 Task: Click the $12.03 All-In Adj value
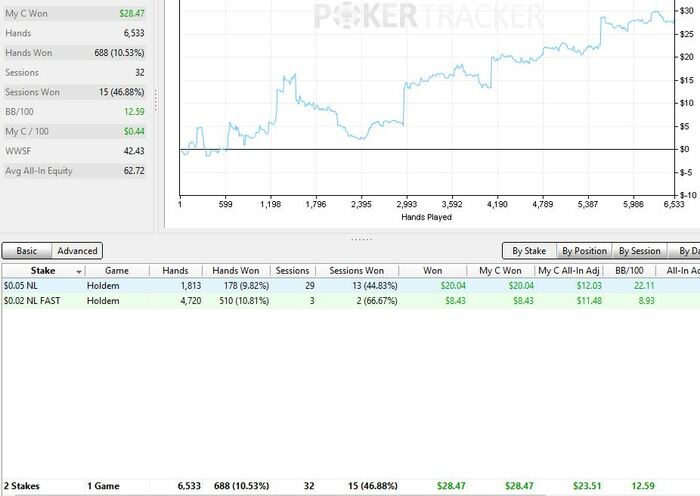[x=589, y=286]
